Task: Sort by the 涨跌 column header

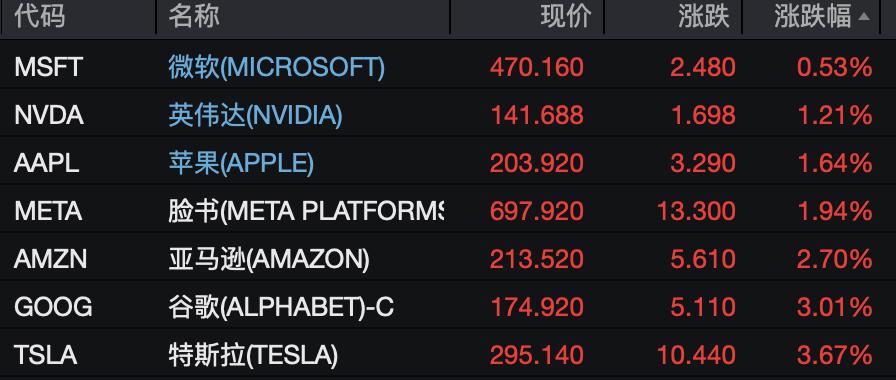Action: (x=704, y=16)
